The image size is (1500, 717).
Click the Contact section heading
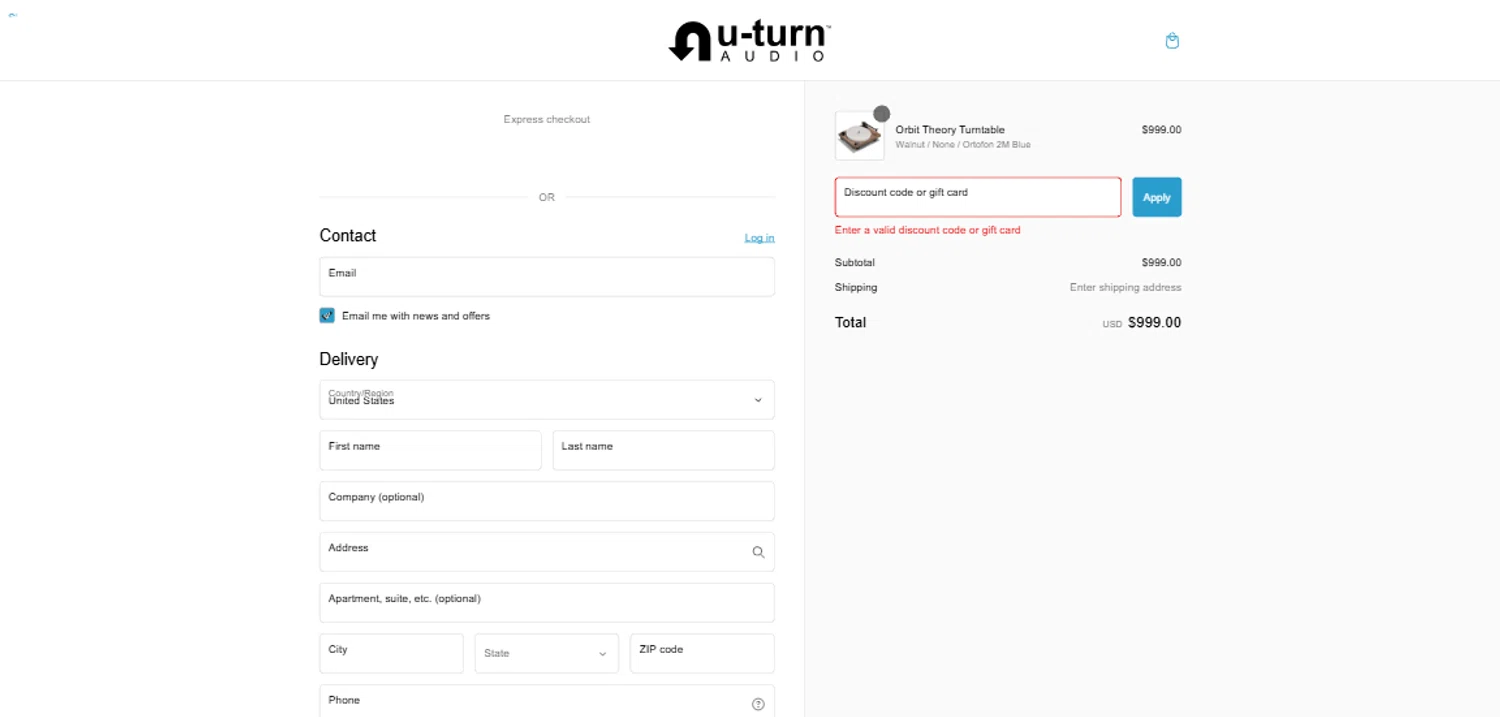(x=348, y=236)
